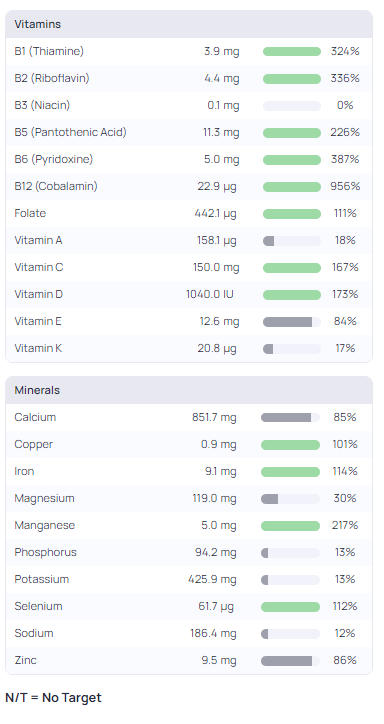
Task: Click the Sodium progress bar
Action: [290, 634]
